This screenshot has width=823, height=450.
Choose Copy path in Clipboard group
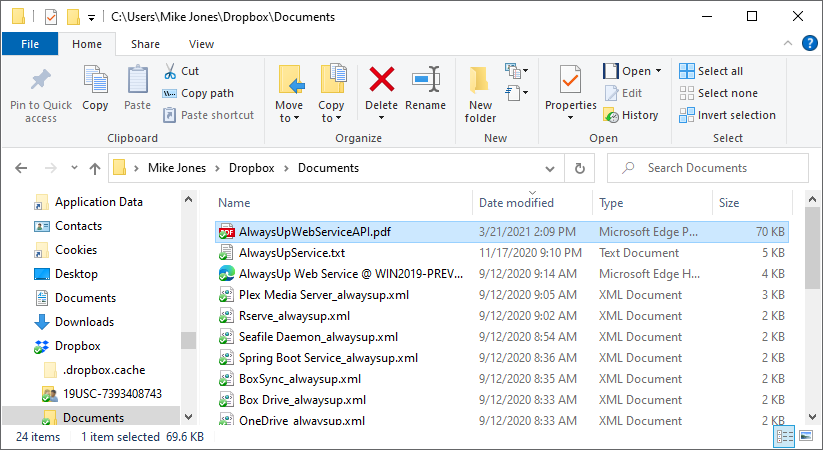point(198,93)
